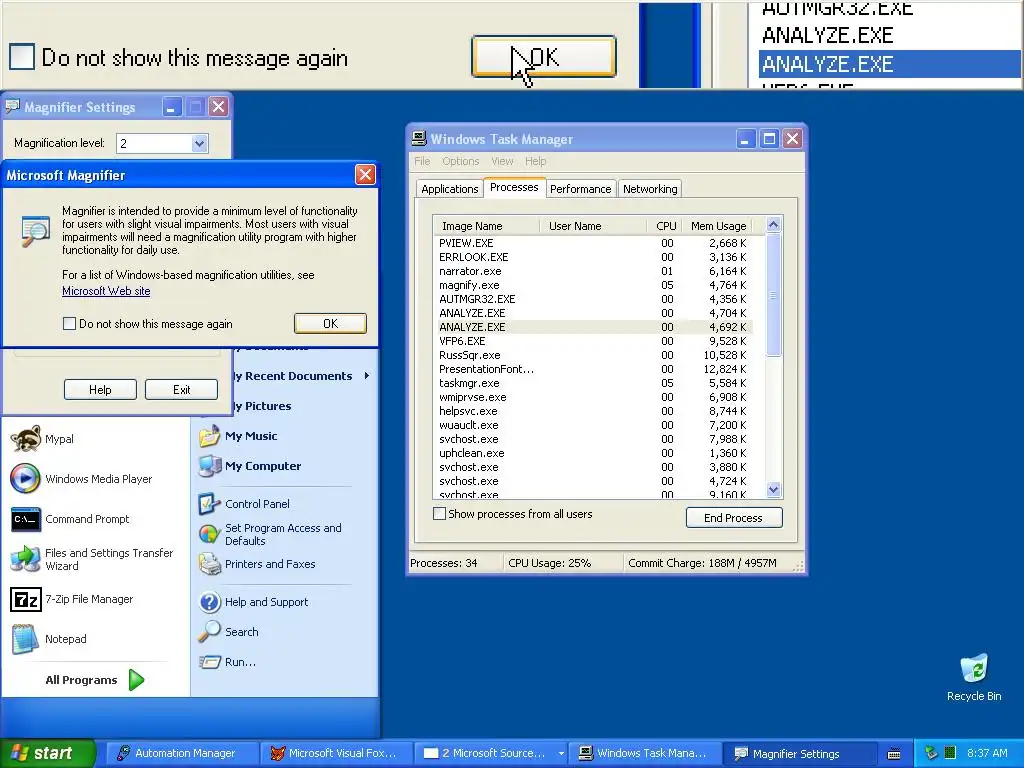This screenshot has height=768, width=1024.
Task: Check 'Do not show this message again' in dialog
Action: coord(69,324)
